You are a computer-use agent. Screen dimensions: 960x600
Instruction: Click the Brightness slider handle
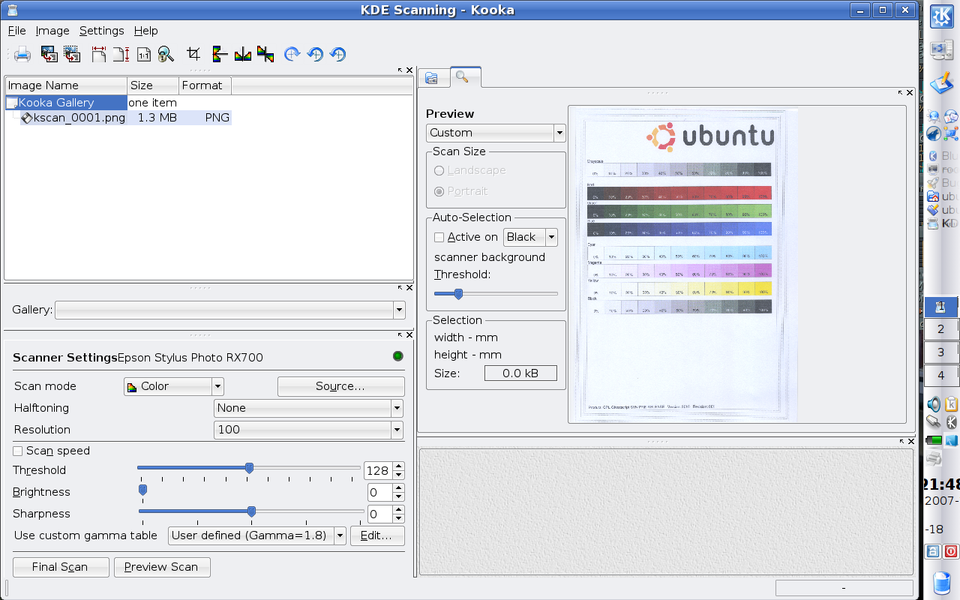[143, 490]
